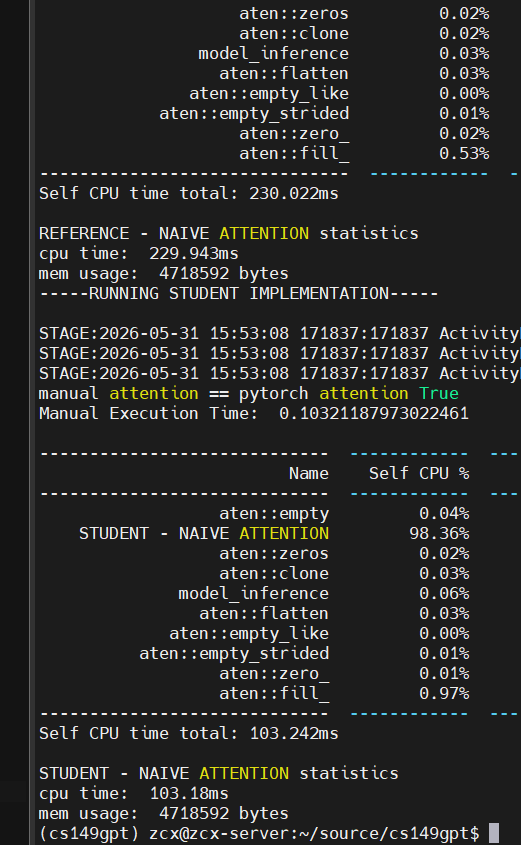Click the 0.97% value beside aten::fill_

coord(444,693)
